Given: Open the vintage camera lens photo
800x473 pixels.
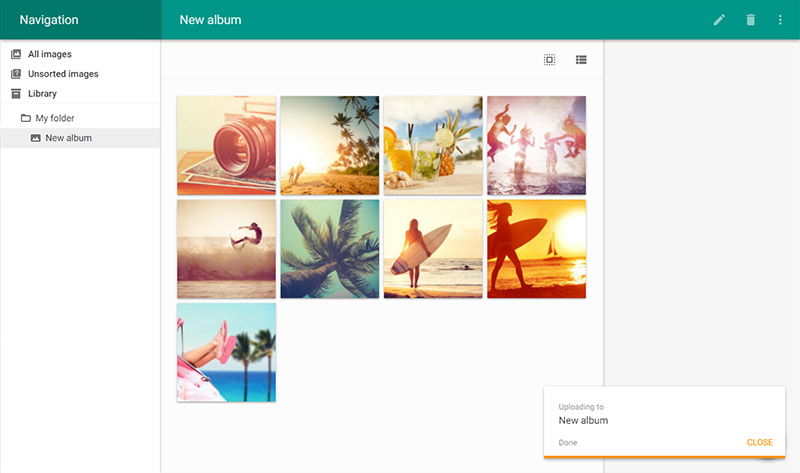Looking at the screenshot, I should tap(227, 145).
